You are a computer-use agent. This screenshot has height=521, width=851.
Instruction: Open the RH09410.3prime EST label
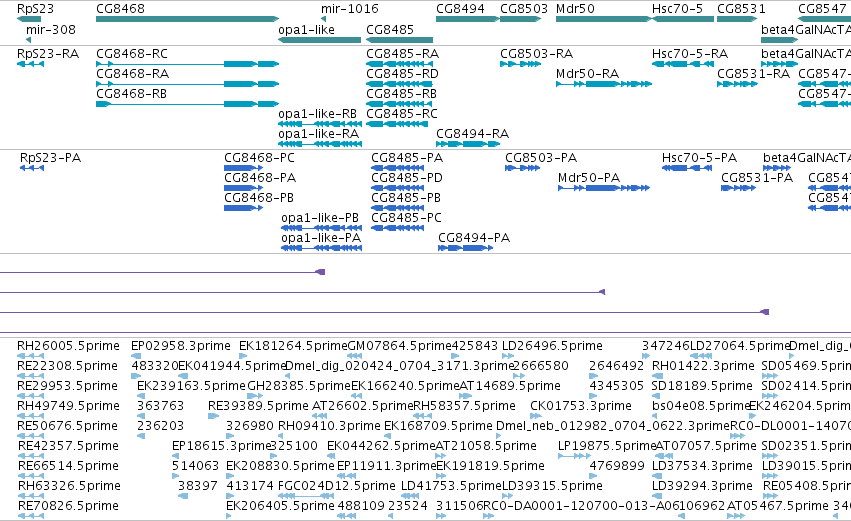329,427
